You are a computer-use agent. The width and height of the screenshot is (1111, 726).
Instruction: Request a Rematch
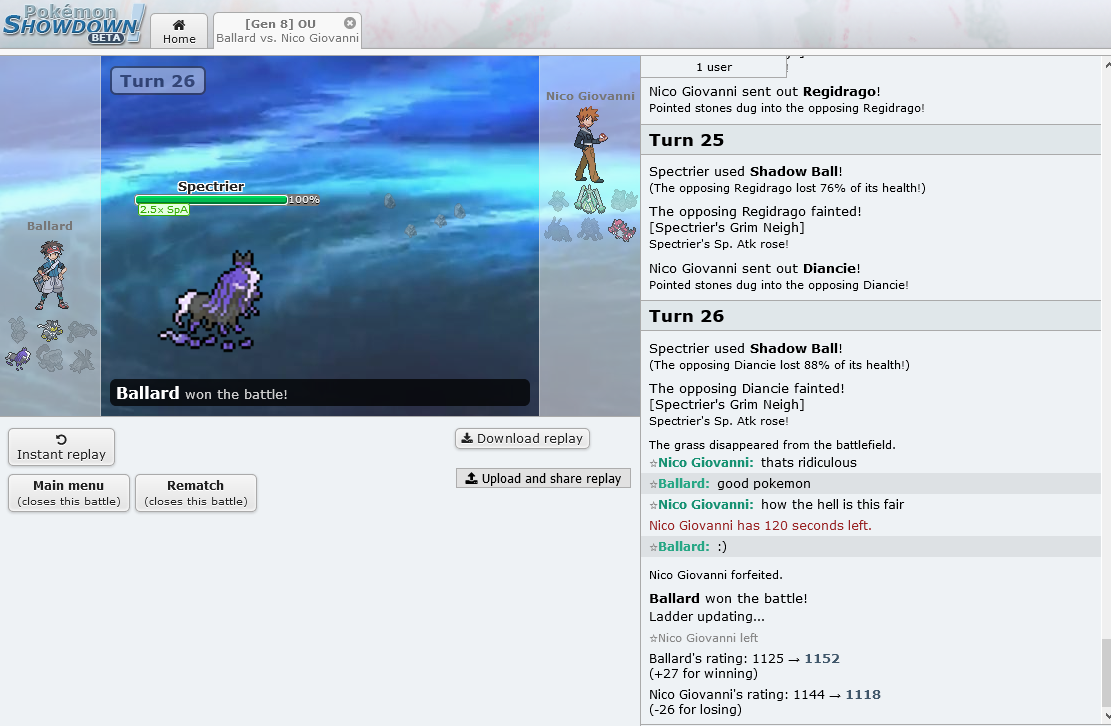pos(196,492)
